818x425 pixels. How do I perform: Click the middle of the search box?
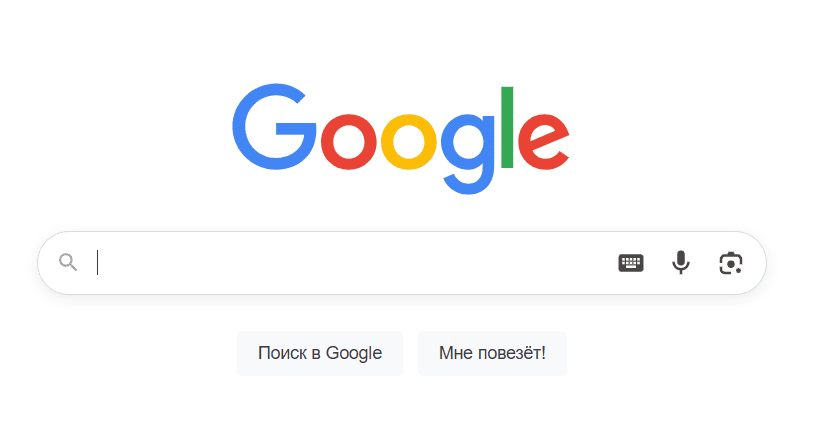[x=402, y=263]
